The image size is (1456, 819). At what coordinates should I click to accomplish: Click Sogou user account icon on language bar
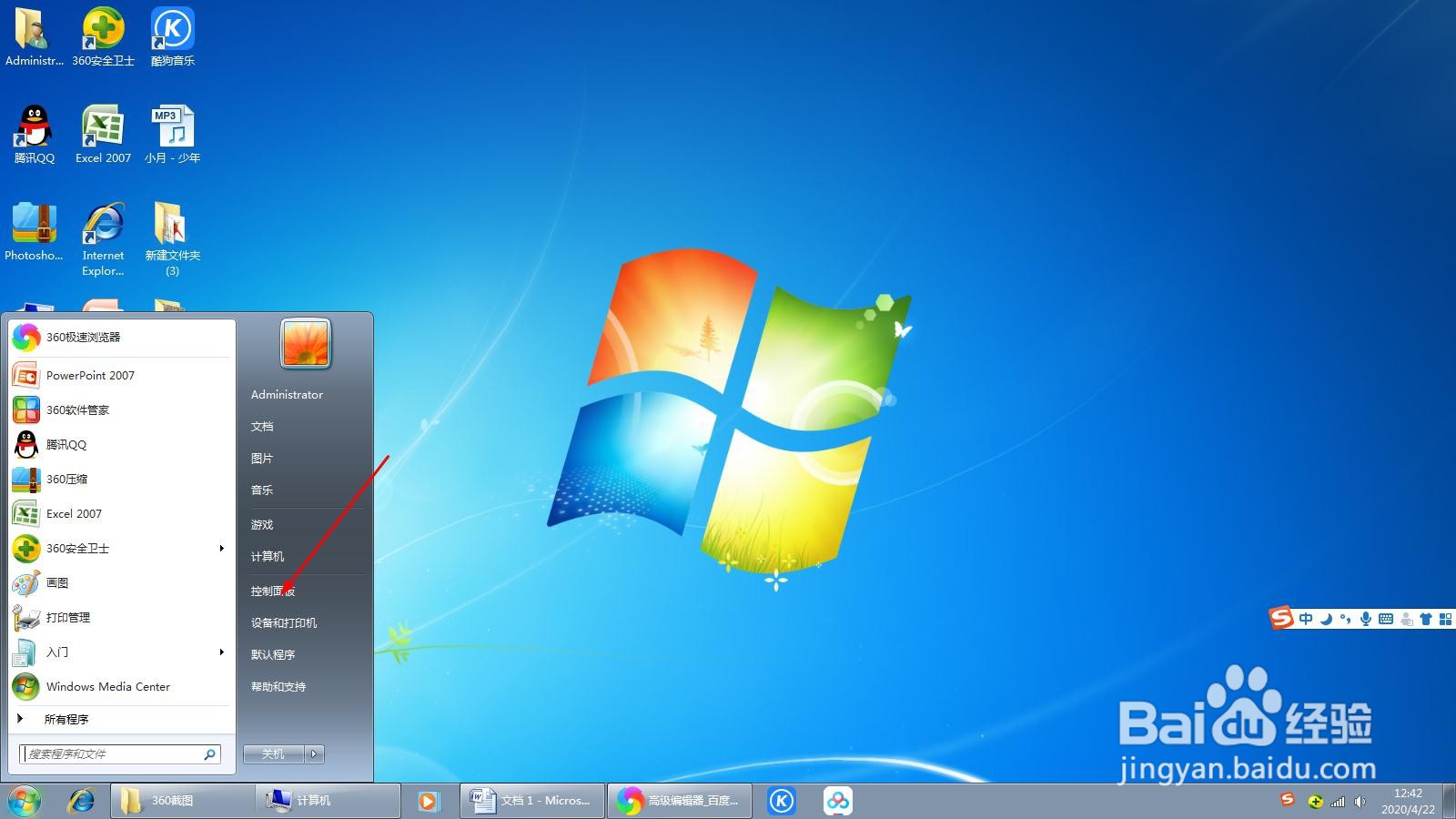coord(1406,619)
